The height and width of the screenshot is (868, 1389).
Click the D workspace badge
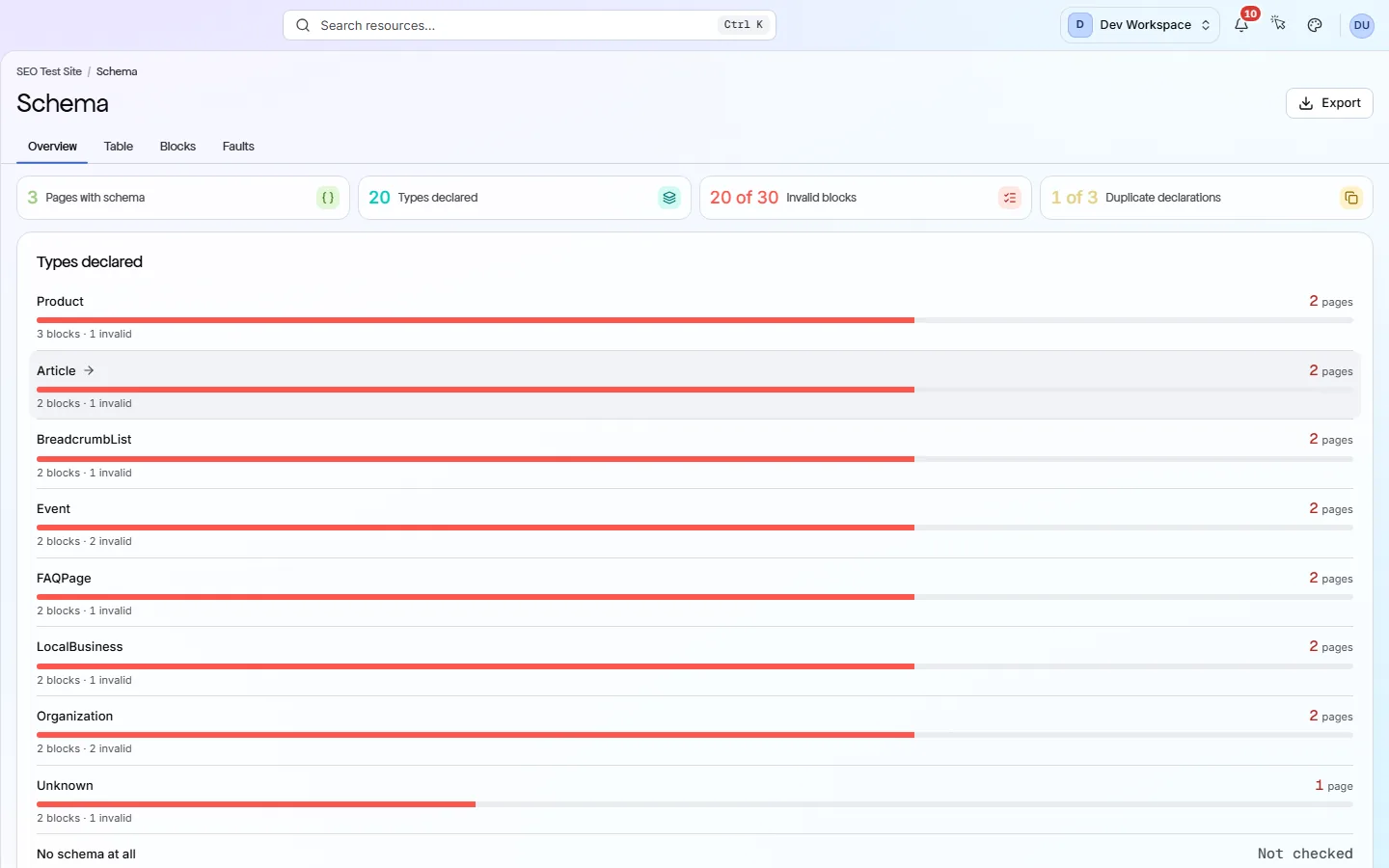(x=1080, y=25)
